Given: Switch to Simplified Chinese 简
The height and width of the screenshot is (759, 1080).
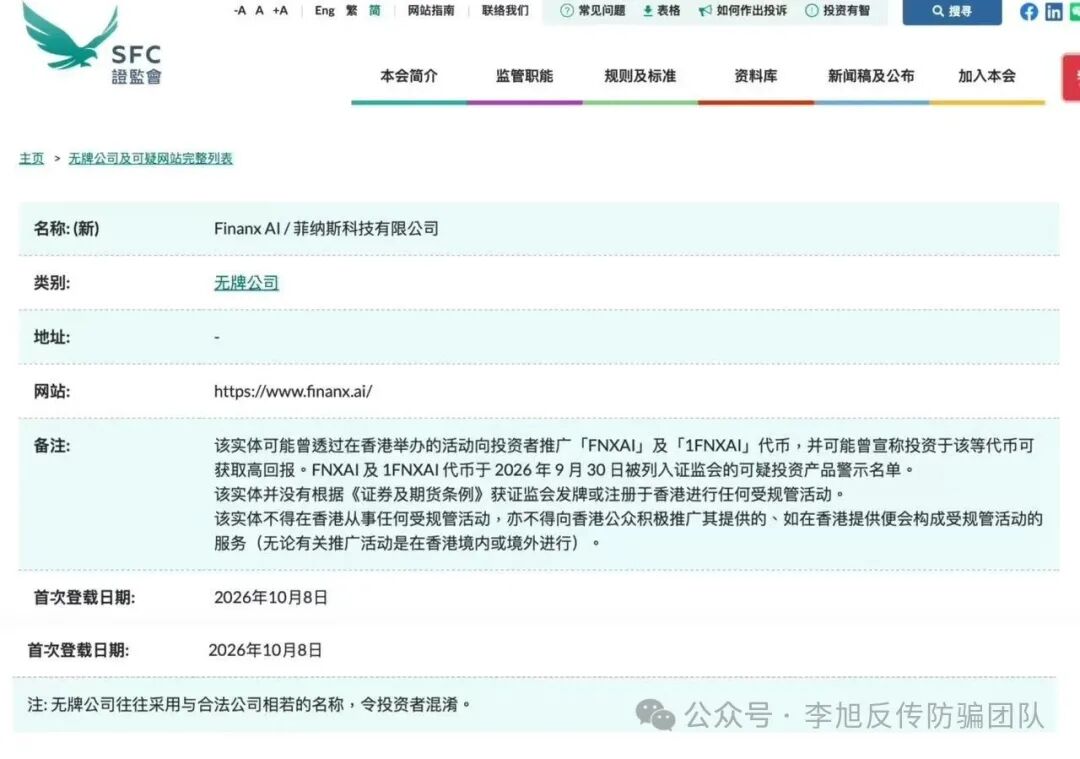Looking at the screenshot, I should click(375, 10).
